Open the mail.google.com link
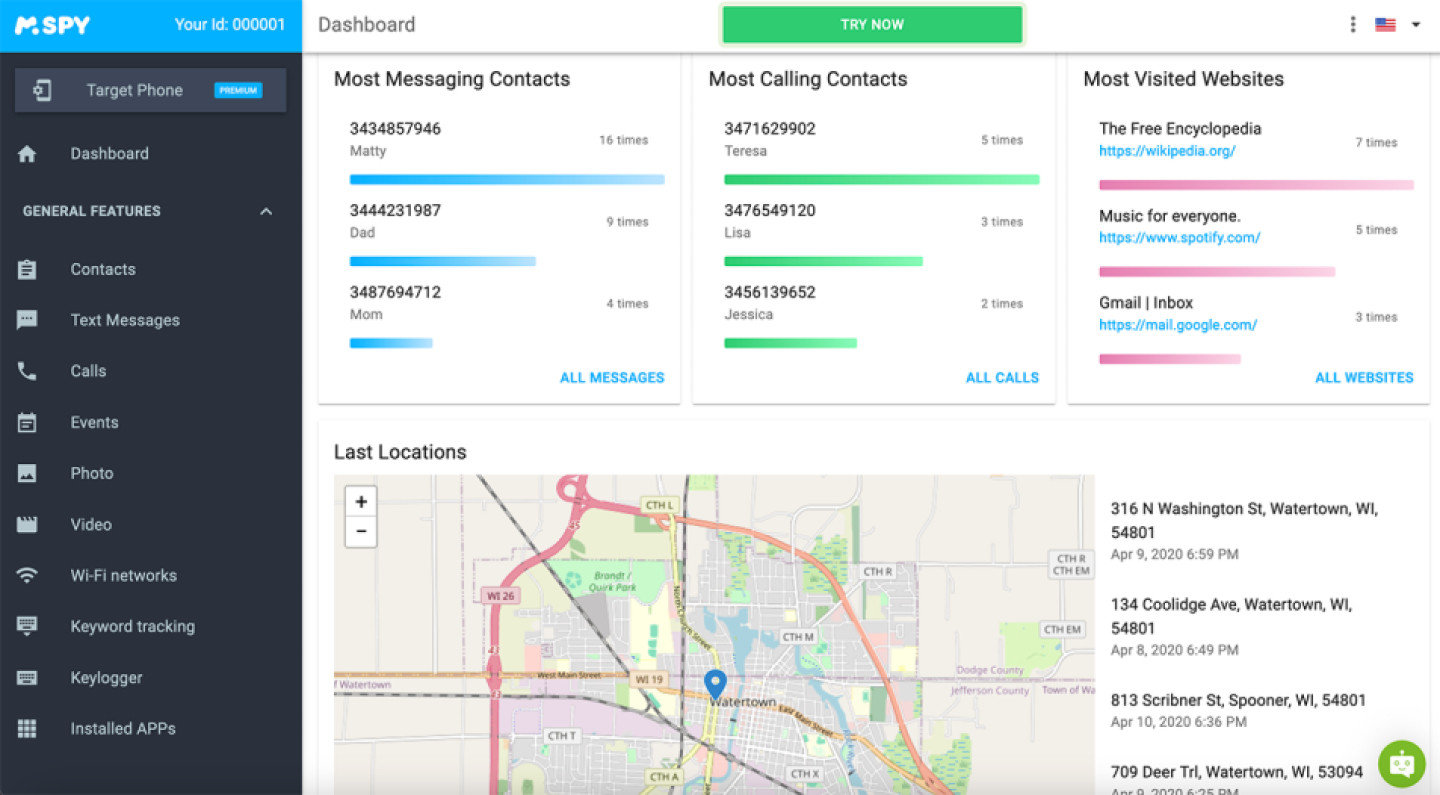 click(x=1178, y=325)
